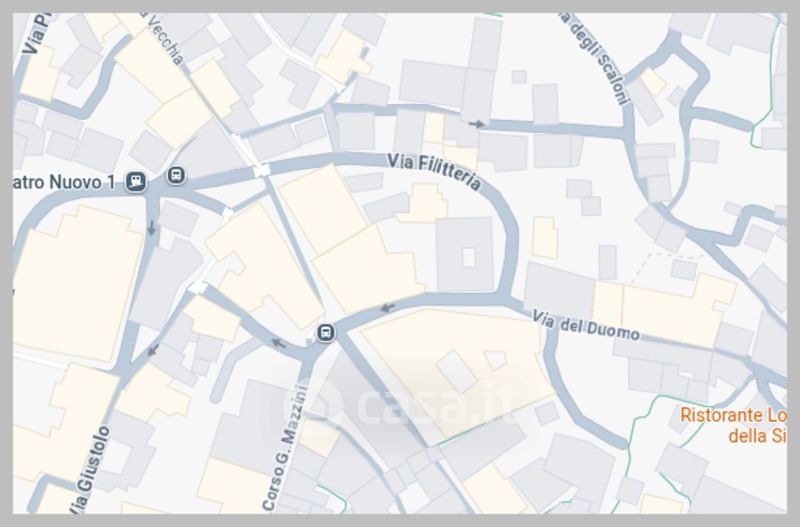Select the Corso G. Mazzini street label

coord(286,448)
